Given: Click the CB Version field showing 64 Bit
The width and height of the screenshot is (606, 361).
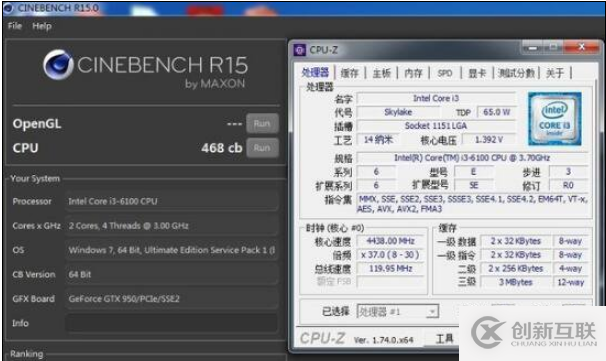Looking at the screenshot, I should pyautogui.click(x=172, y=274).
